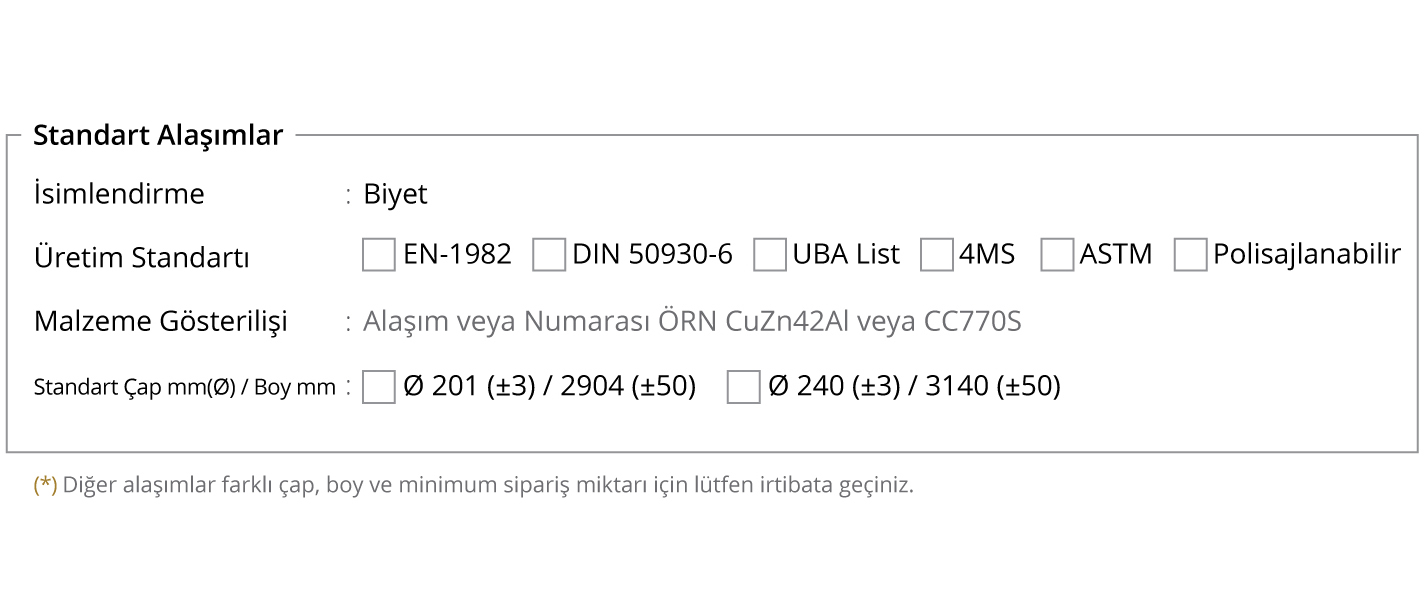The height and width of the screenshot is (616, 1424).
Task: Click the Üretim Standartı row label
Action: tap(141, 257)
